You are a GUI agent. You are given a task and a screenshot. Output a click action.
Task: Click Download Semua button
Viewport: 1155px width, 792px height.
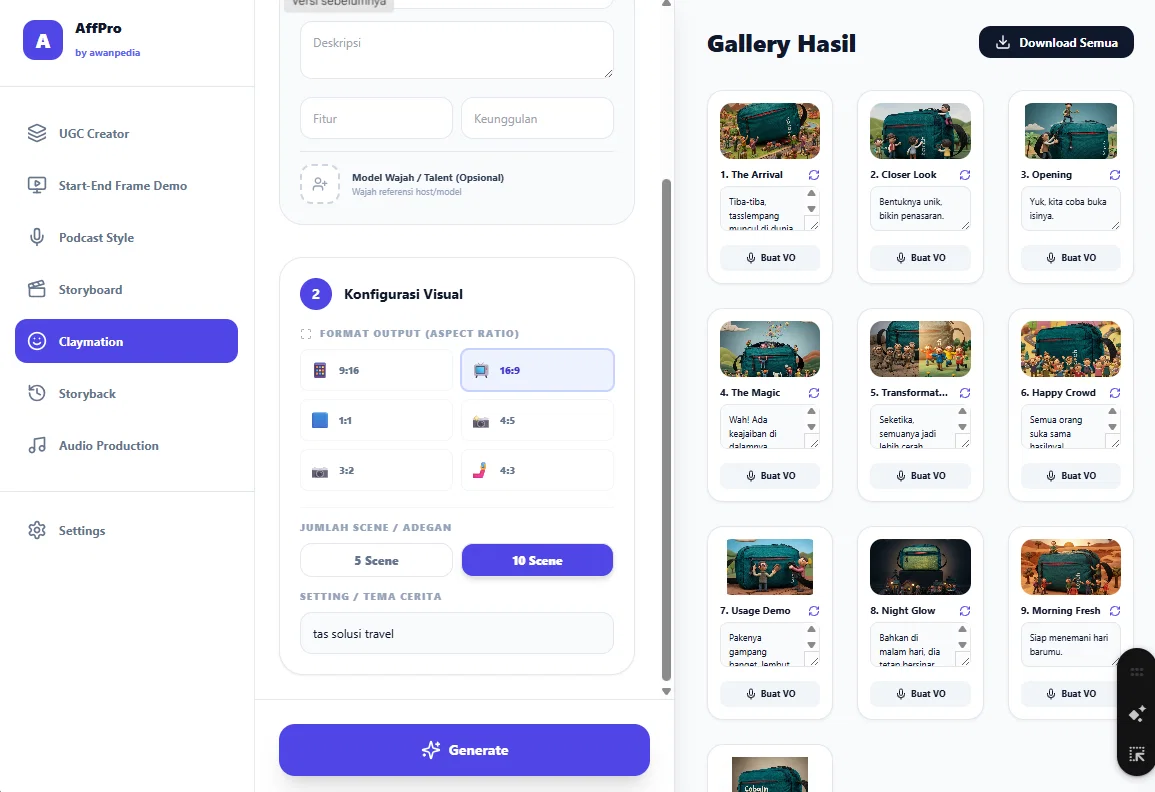pyautogui.click(x=1056, y=43)
